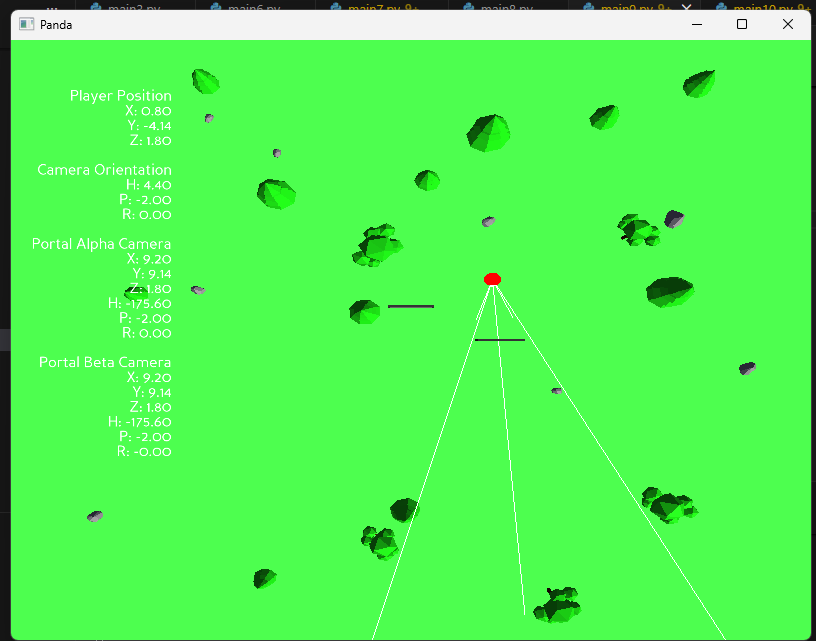The height and width of the screenshot is (641, 816).
Task: Click the gray rock at the right edge
Action: point(747,368)
